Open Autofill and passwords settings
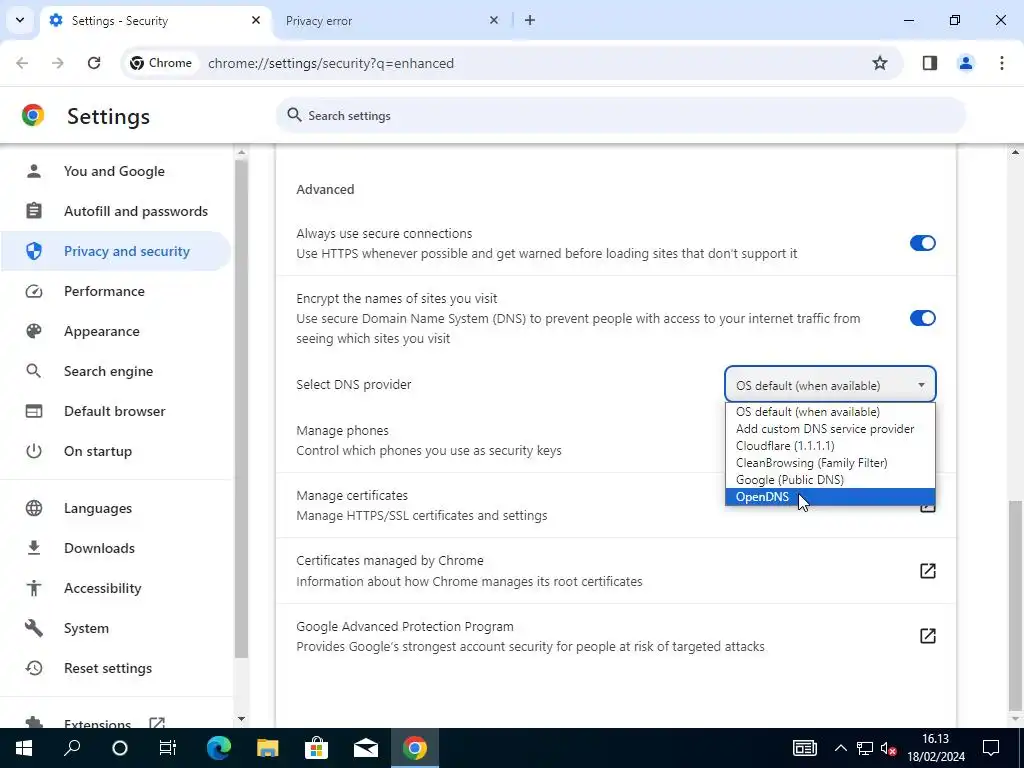The width and height of the screenshot is (1024, 768). tap(114, 211)
